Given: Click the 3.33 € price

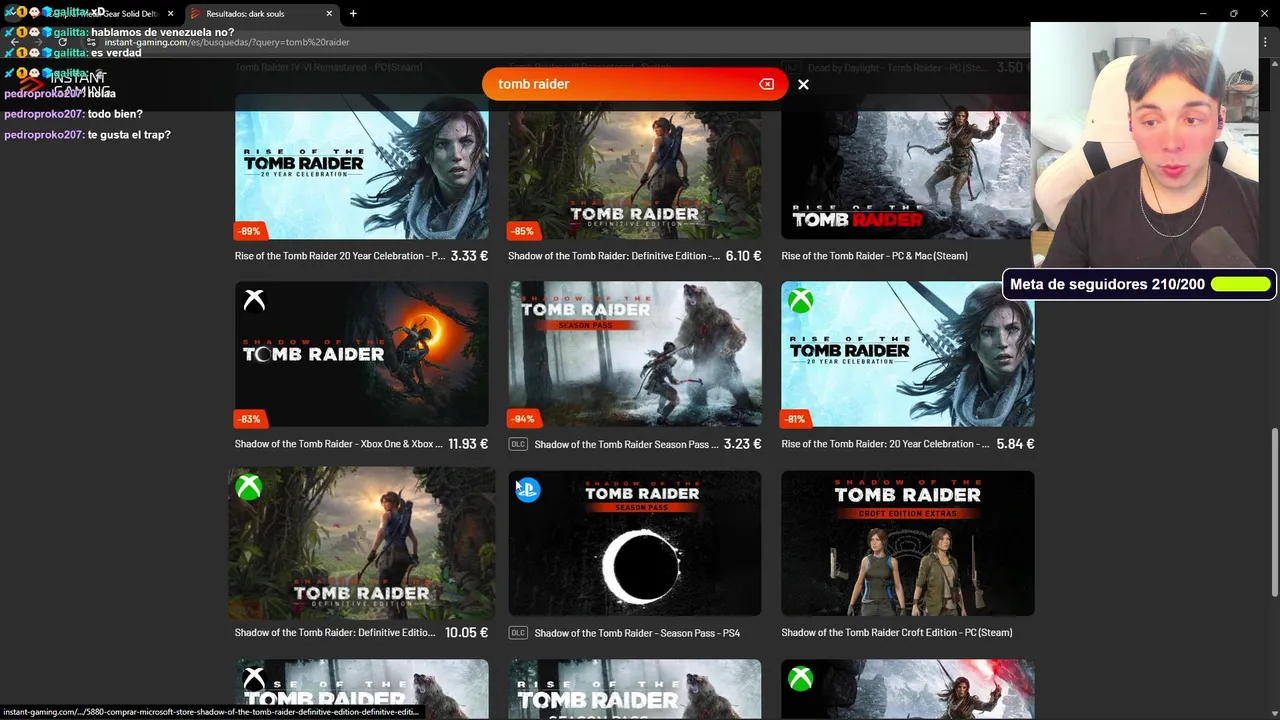Looking at the screenshot, I should coord(469,256).
